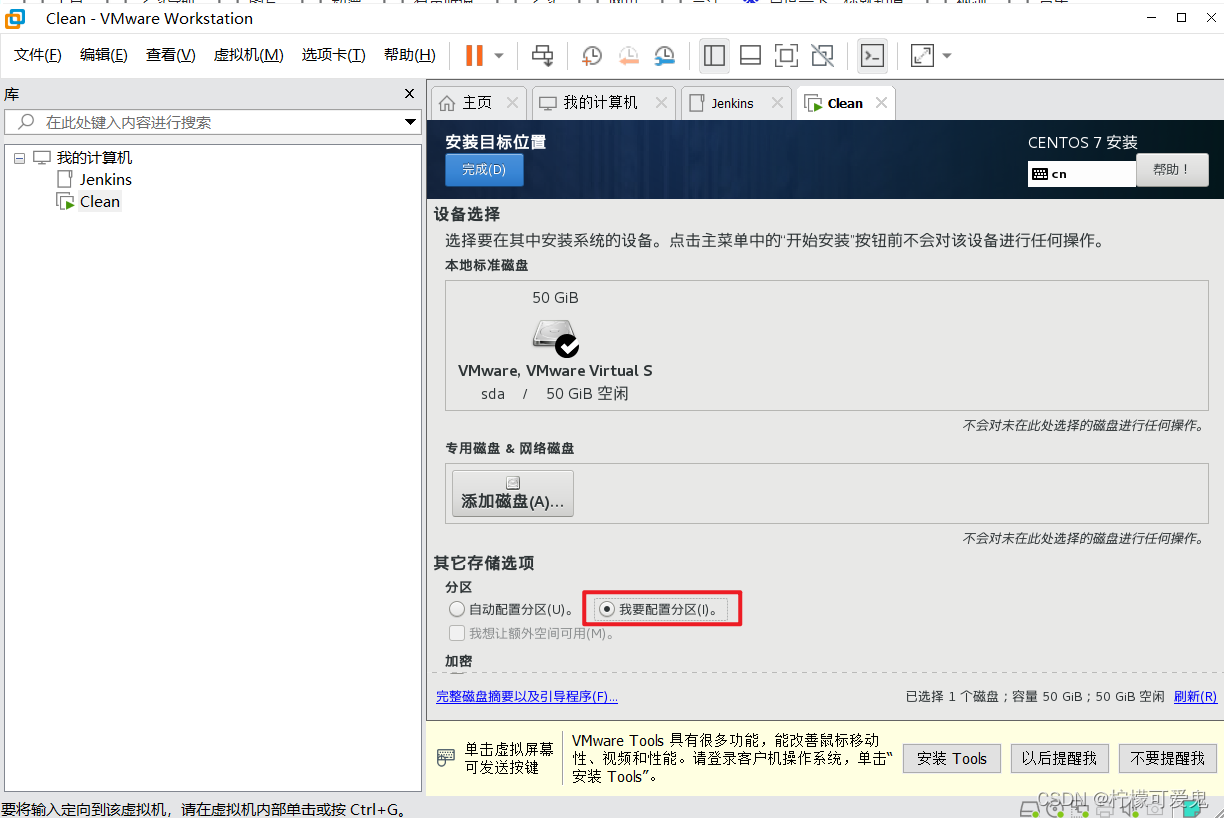Screen dimensions: 1224x818
Task: Enter full screen mode icon
Action: [787, 56]
